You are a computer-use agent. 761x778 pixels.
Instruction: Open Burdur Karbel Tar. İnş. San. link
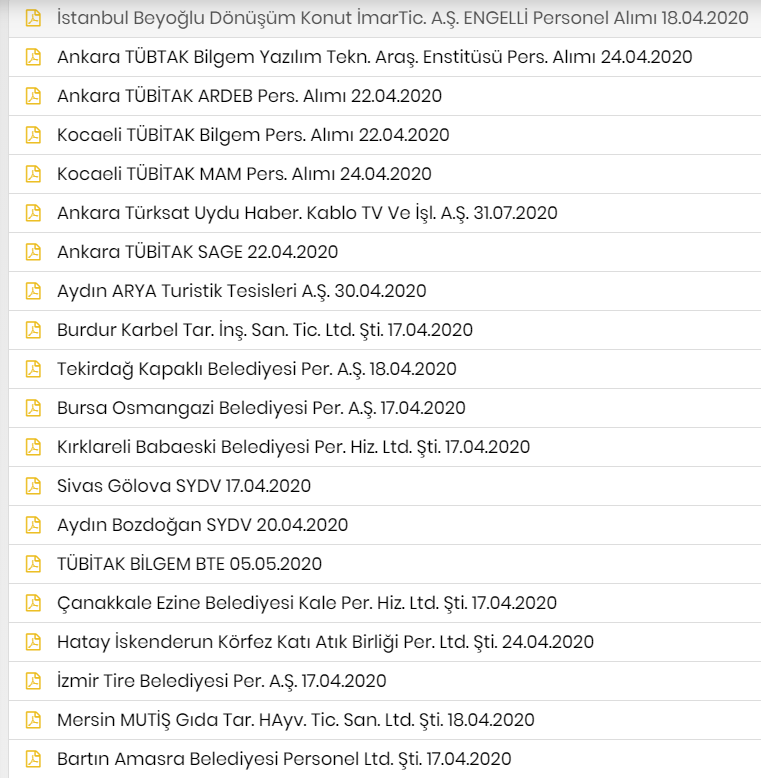[x=265, y=330]
